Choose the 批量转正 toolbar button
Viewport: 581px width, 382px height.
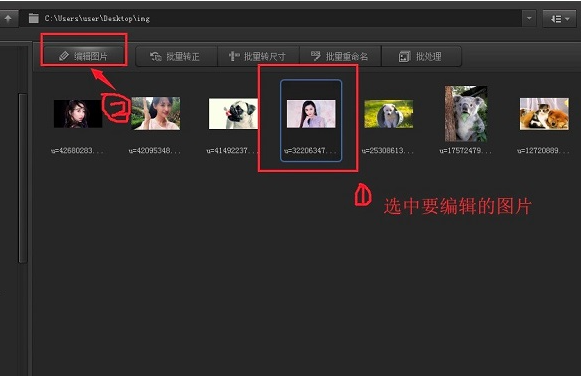coord(176,56)
